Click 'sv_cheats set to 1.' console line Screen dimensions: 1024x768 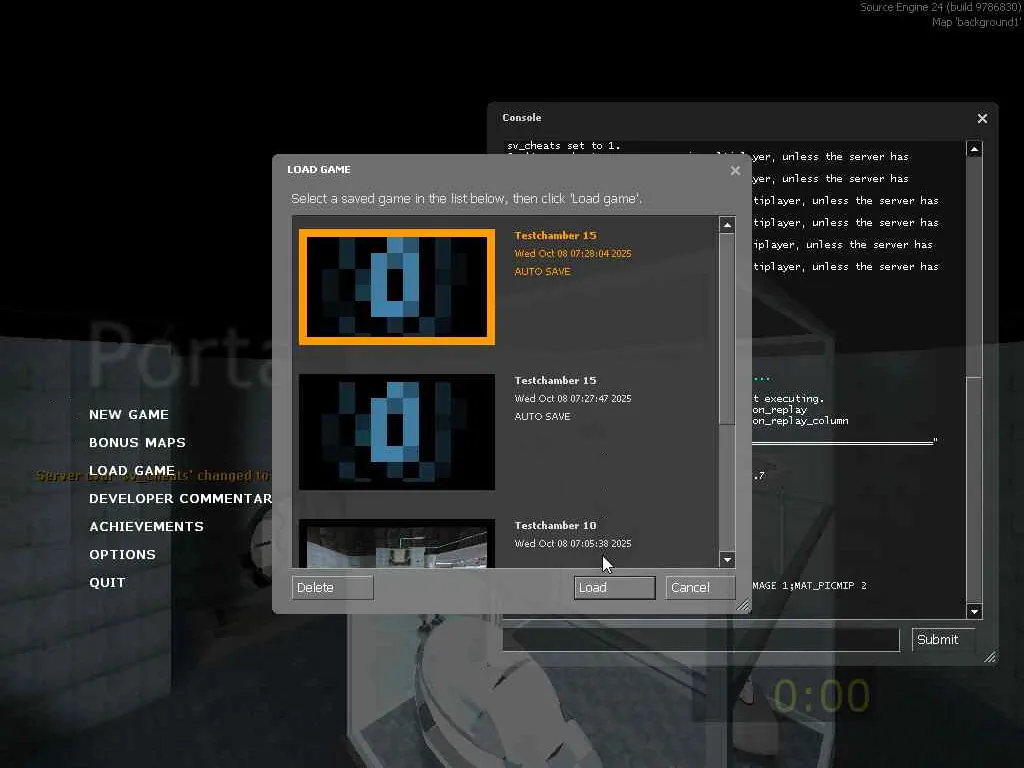[564, 146]
